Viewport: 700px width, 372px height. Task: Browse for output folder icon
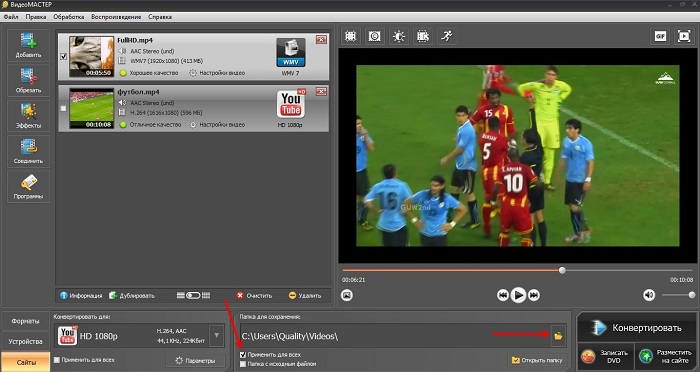click(x=558, y=336)
